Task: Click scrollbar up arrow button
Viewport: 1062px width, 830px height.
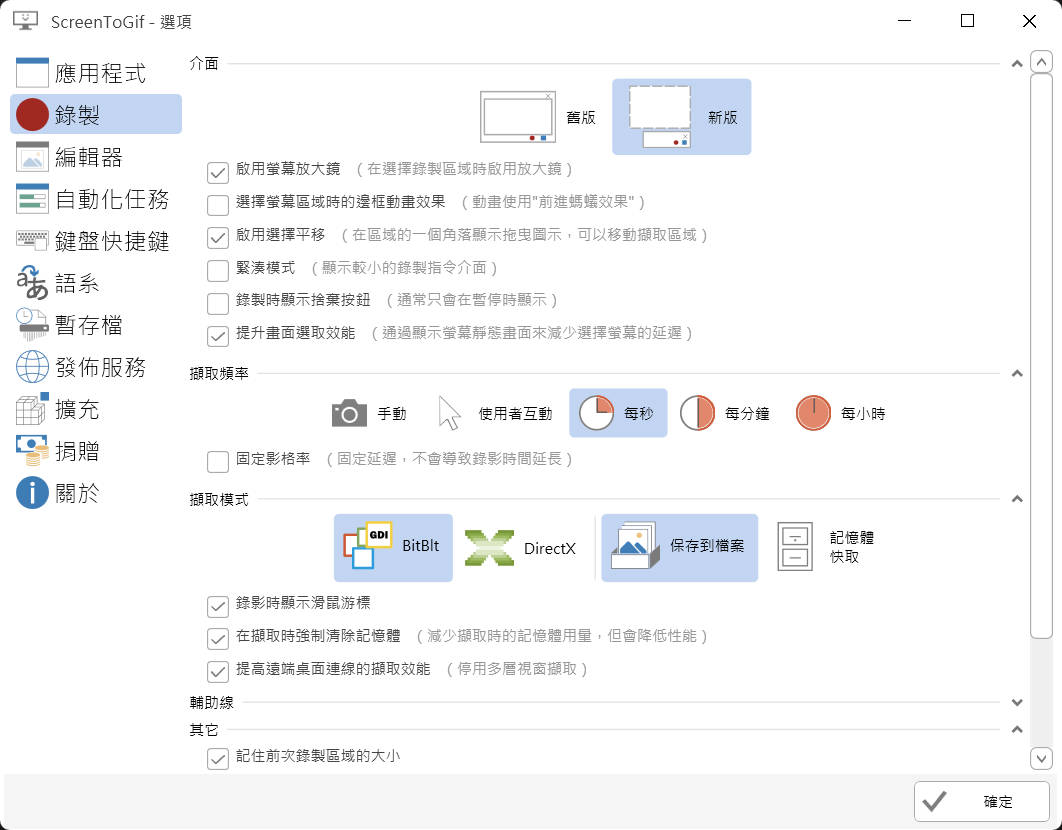Action: coord(1041,62)
